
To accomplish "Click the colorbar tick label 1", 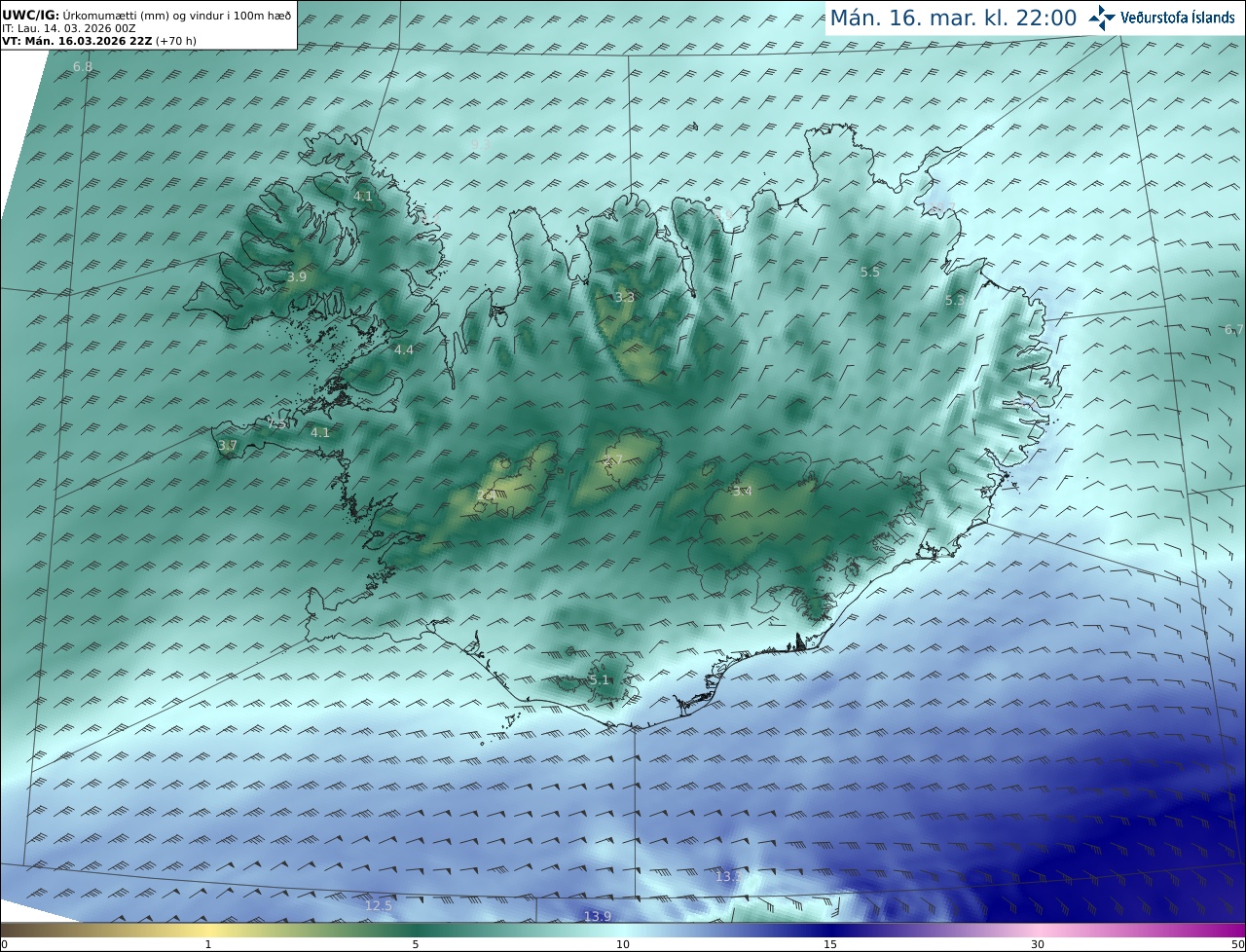I will (208, 944).
